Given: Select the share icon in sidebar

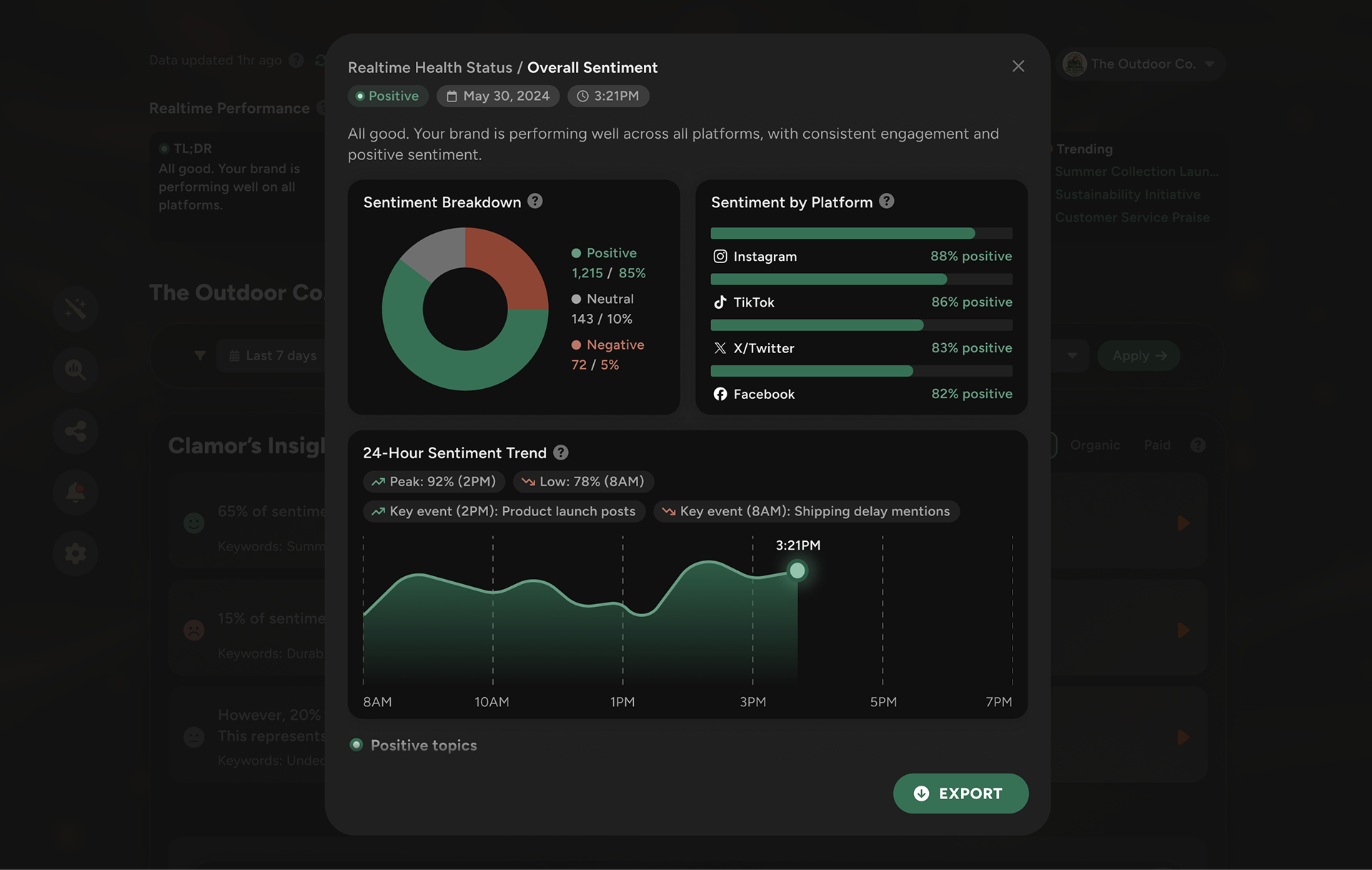Looking at the screenshot, I should 75,431.
